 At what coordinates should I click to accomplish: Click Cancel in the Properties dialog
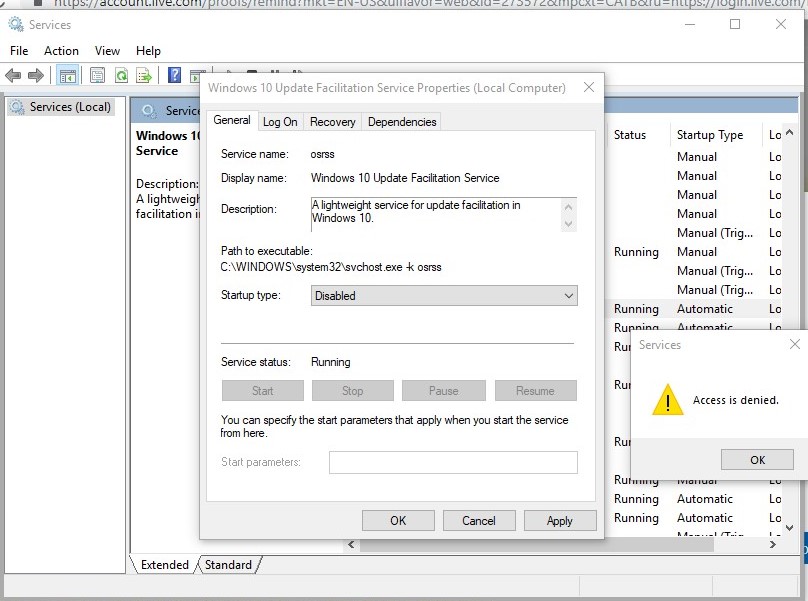[479, 521]
